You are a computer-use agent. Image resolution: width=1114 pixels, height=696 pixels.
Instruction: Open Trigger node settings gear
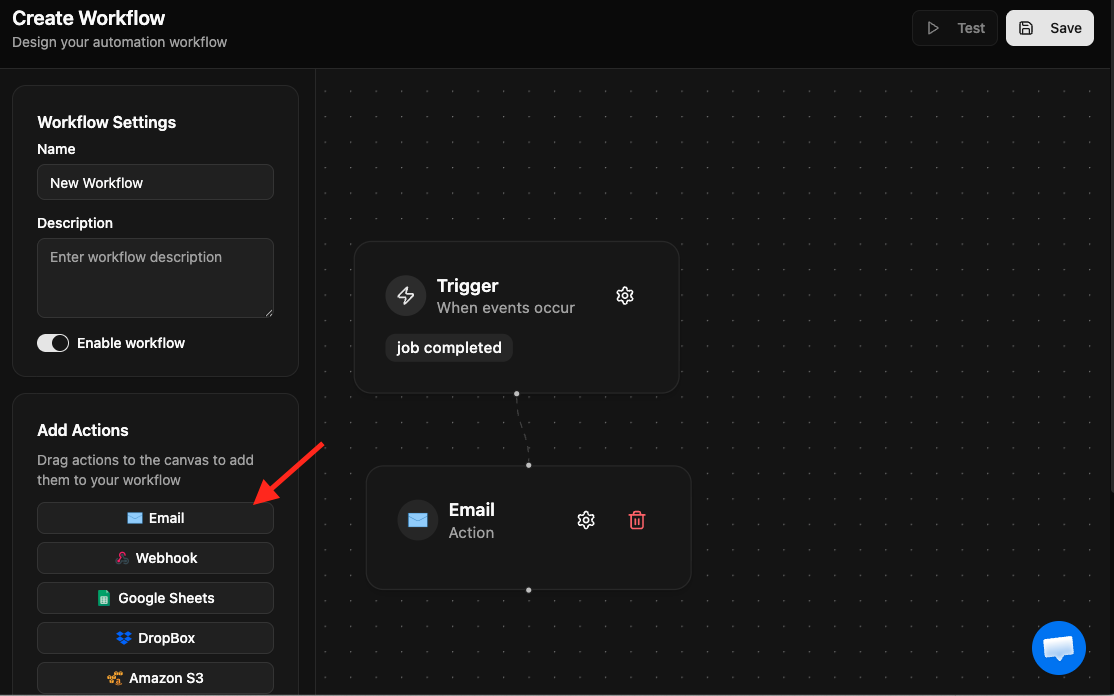point(625,296)
